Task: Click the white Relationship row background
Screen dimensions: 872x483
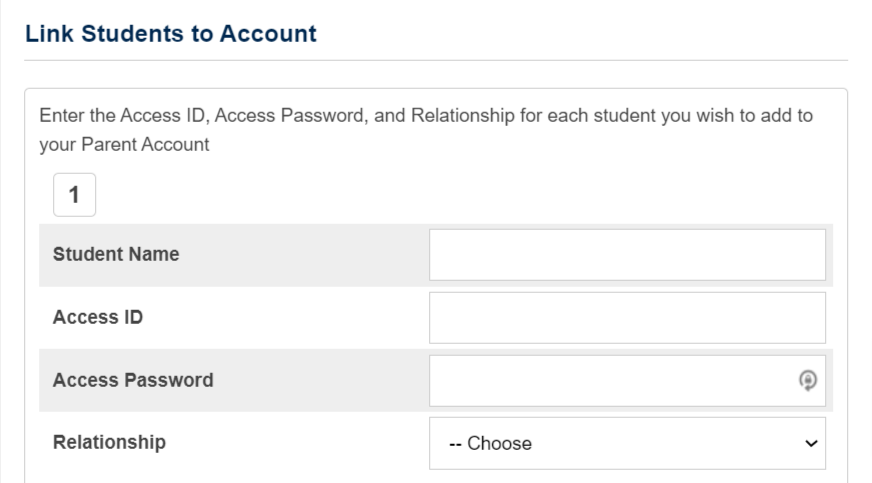Action: pyautogui.click(x=300, y=443)
